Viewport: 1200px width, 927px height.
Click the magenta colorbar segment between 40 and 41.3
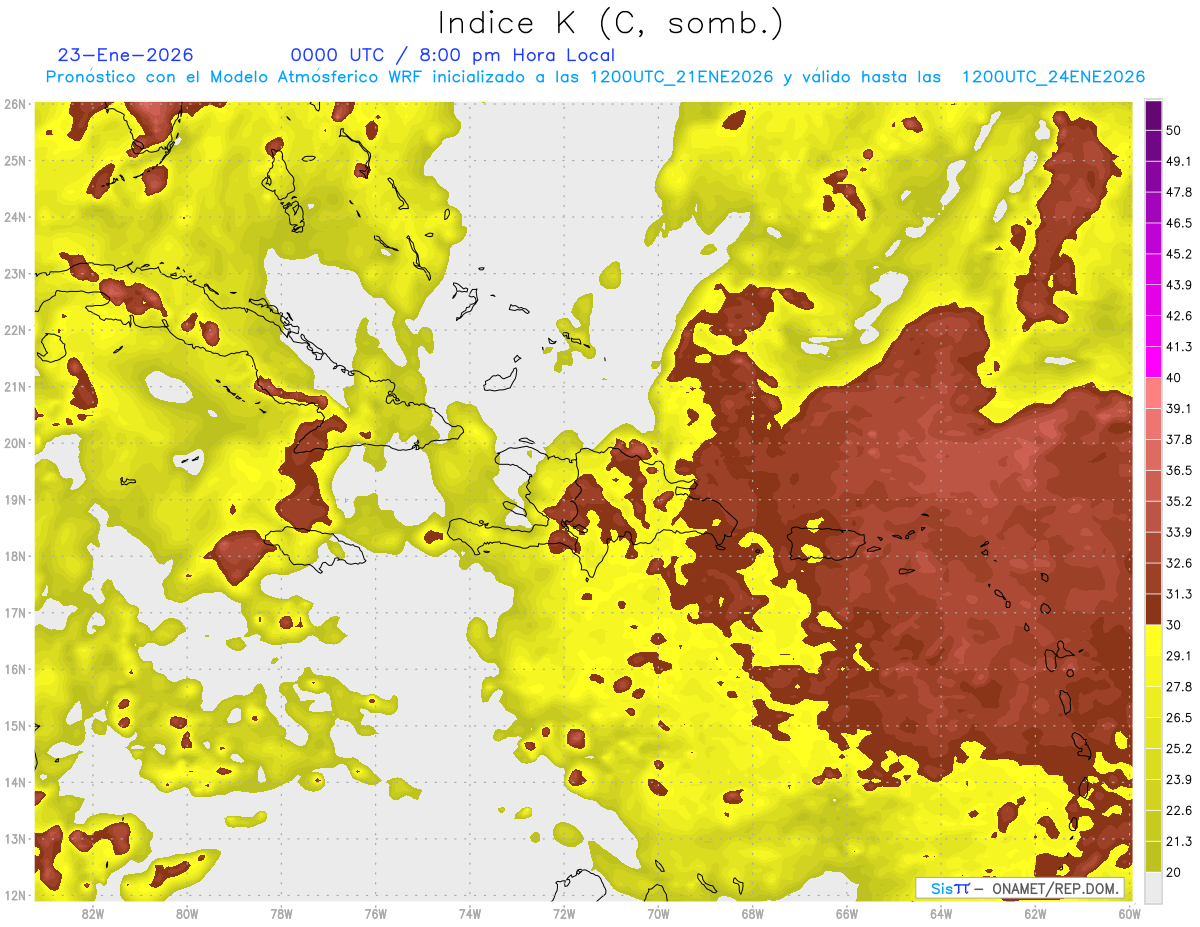coord(1153,362)
